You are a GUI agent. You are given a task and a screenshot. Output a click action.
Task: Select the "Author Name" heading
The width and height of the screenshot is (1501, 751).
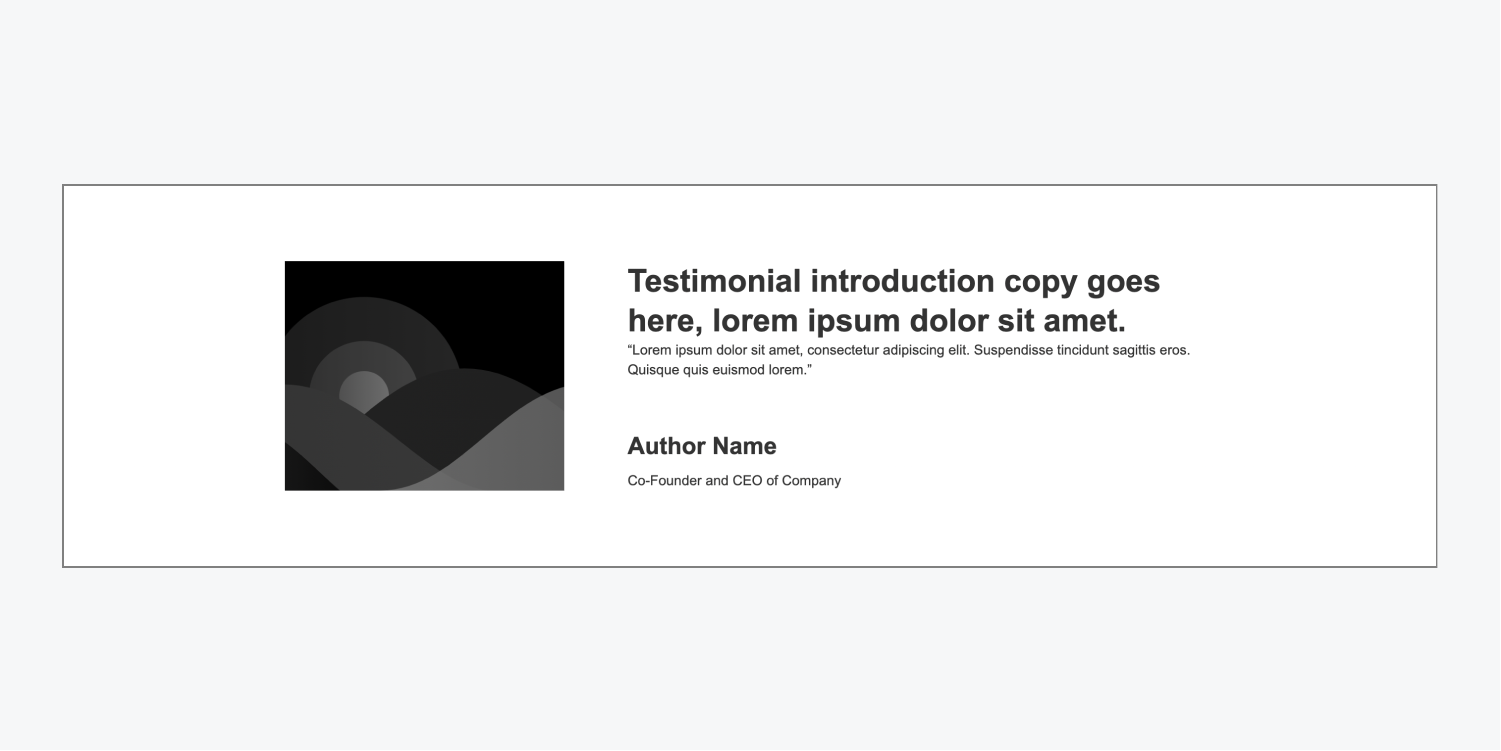701,446
